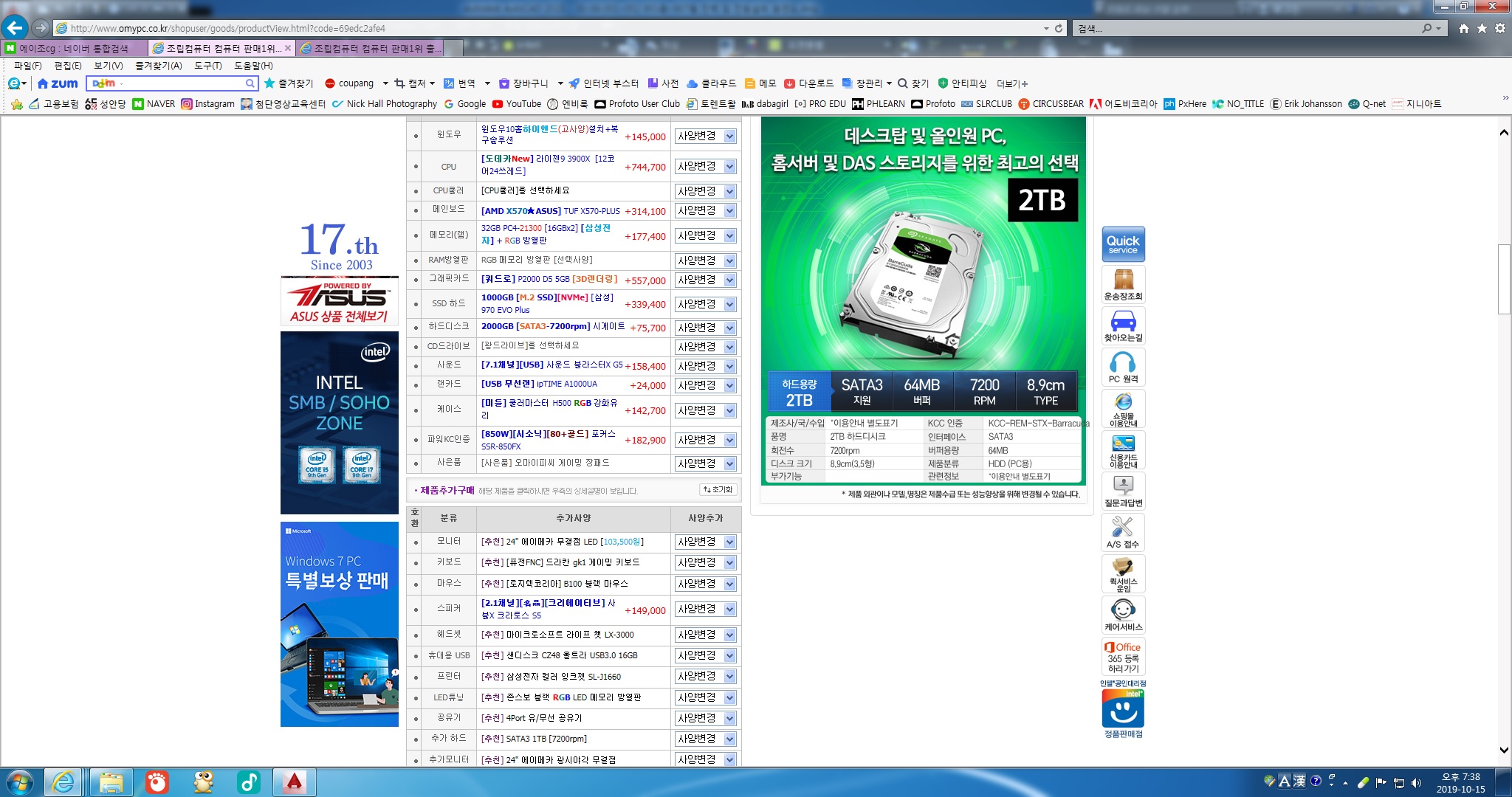
Task: Open Internet Explorer from the taskbar
Action: tap(64, 782)
